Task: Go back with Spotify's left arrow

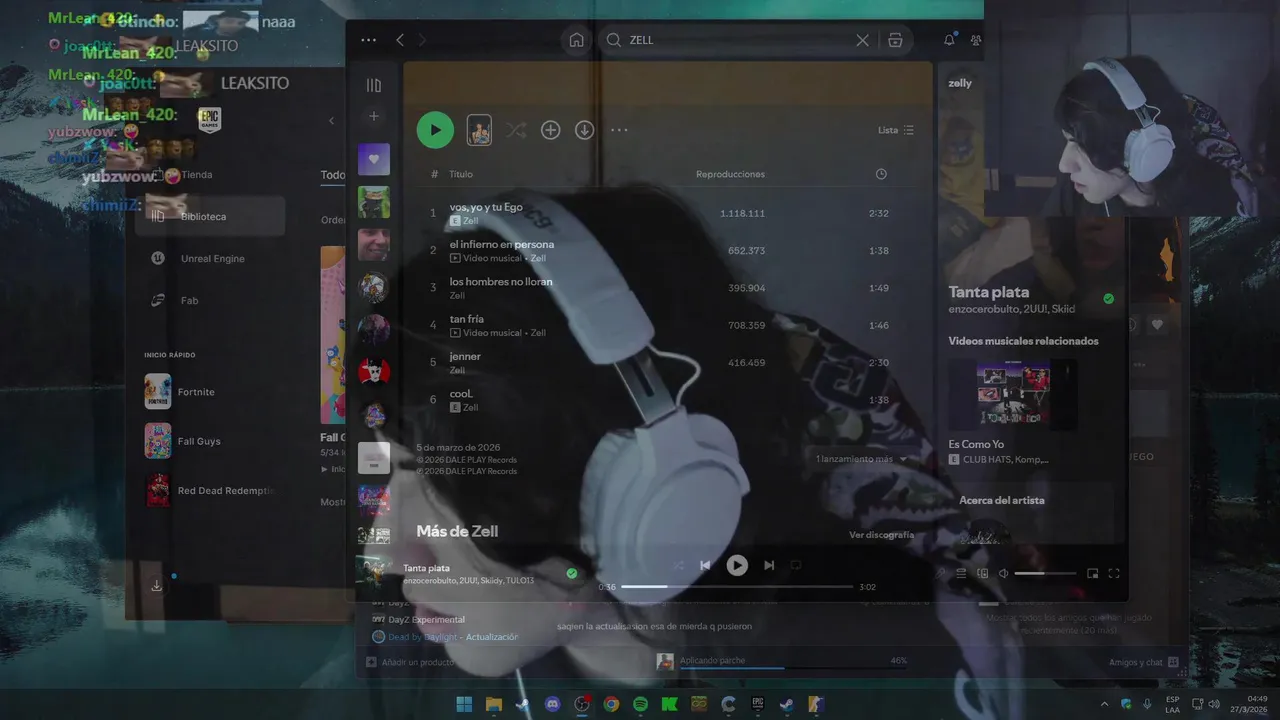Action: [400, 40]
